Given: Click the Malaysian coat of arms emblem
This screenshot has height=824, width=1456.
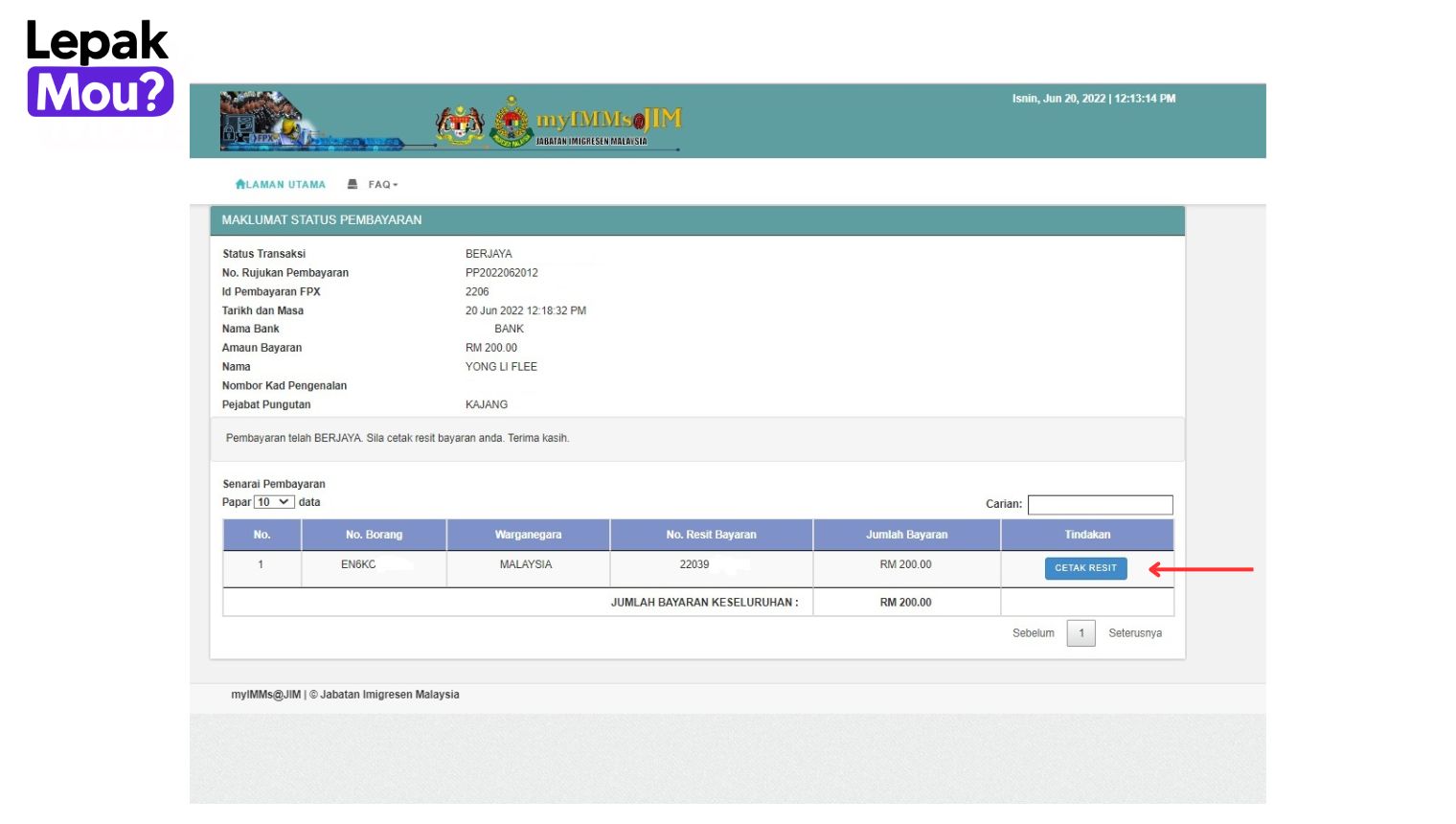Looking at the screenshot, I should coord(461,122).
